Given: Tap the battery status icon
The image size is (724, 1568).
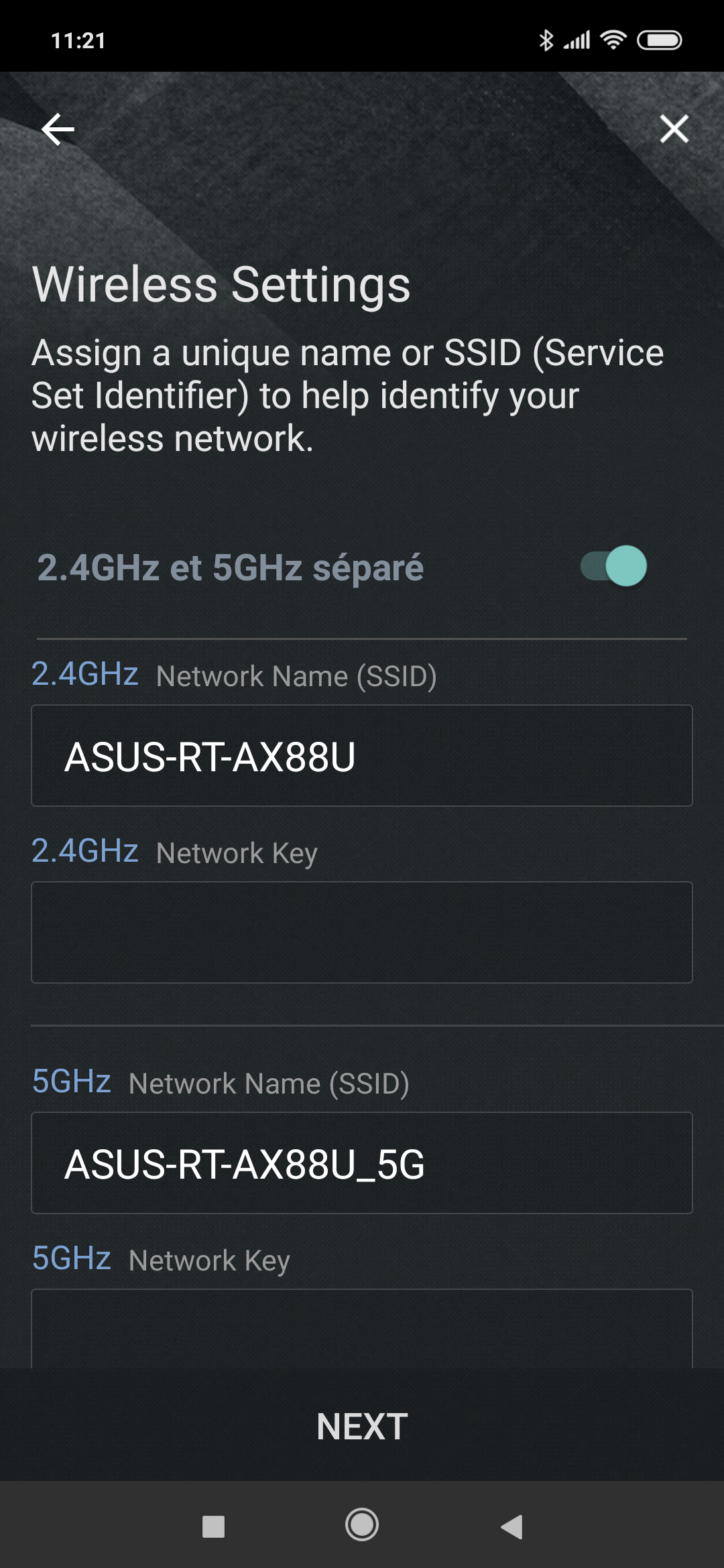Looking at the screenshot, I should [659, 40].
